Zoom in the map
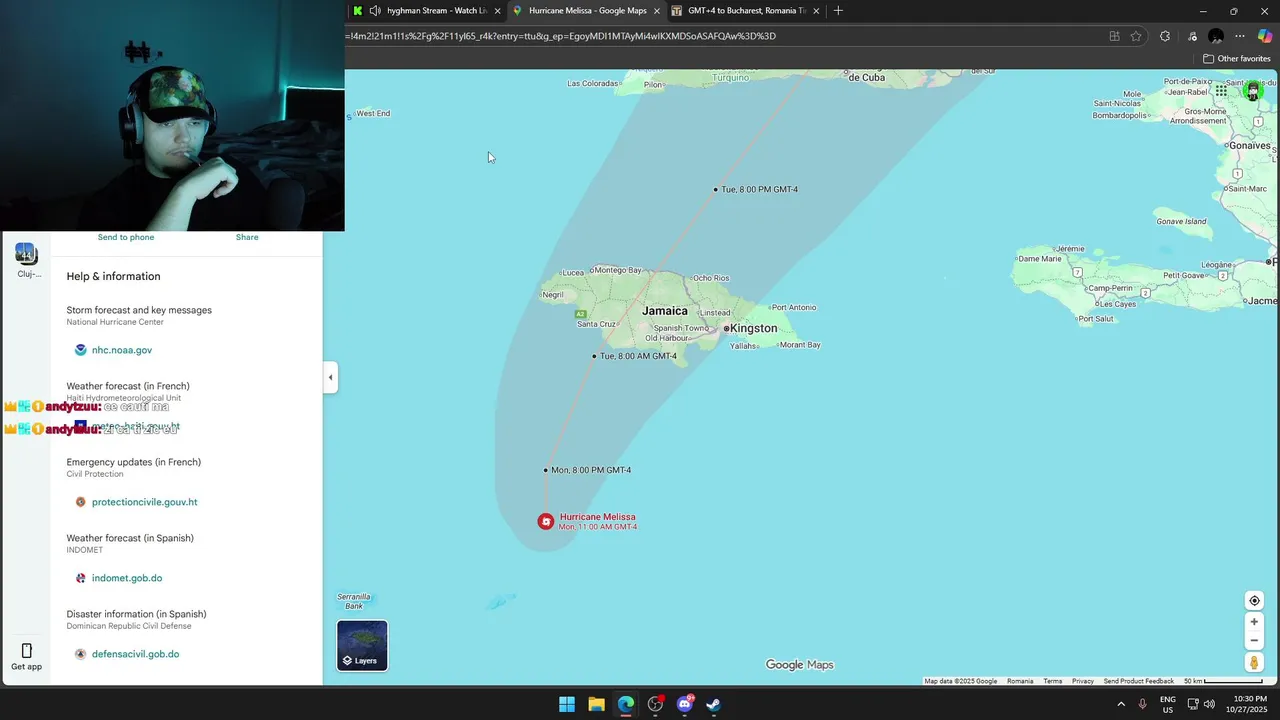 point(1254,622)
